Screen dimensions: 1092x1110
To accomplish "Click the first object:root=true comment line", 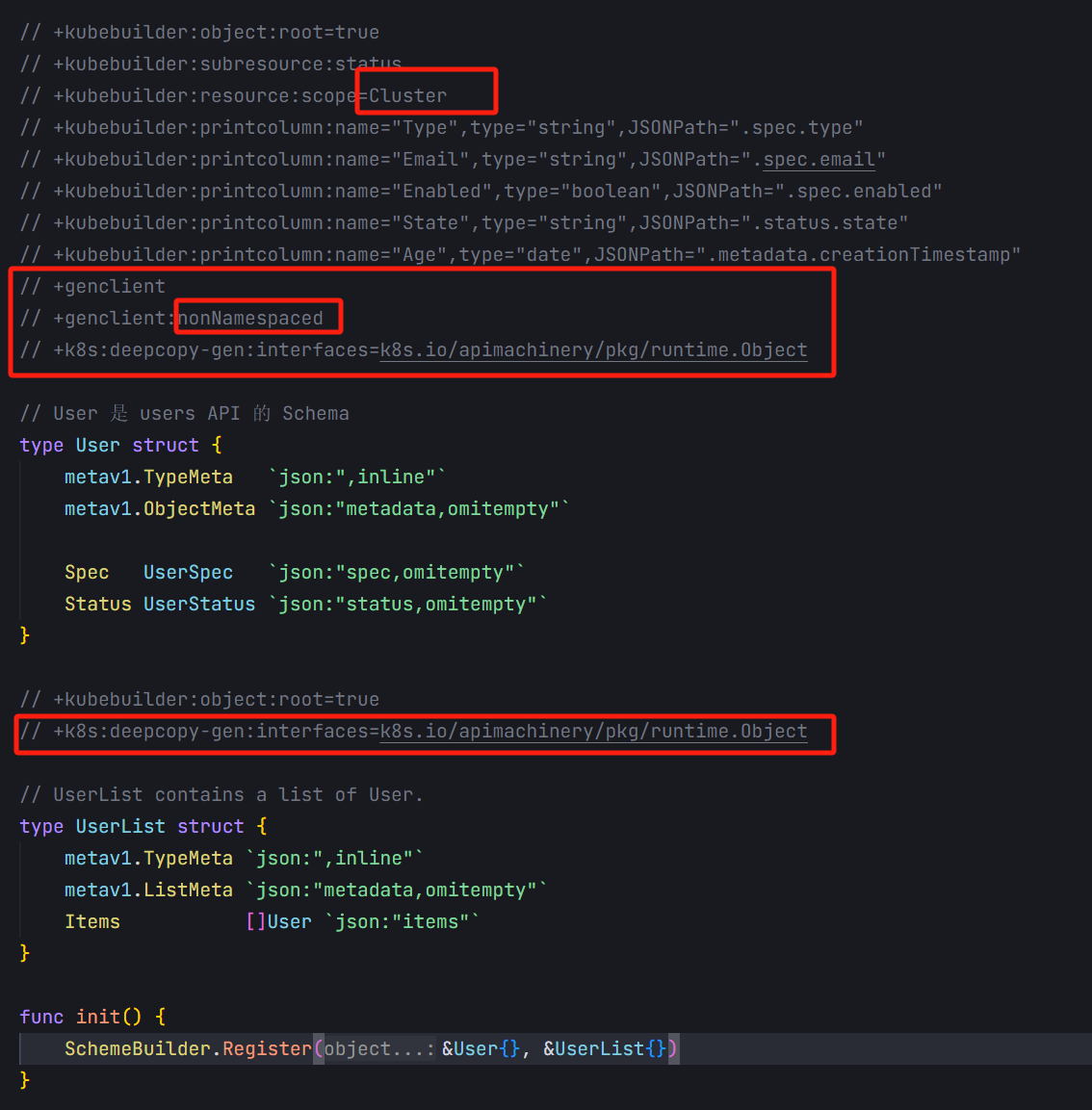I will (x=199, y=32).
